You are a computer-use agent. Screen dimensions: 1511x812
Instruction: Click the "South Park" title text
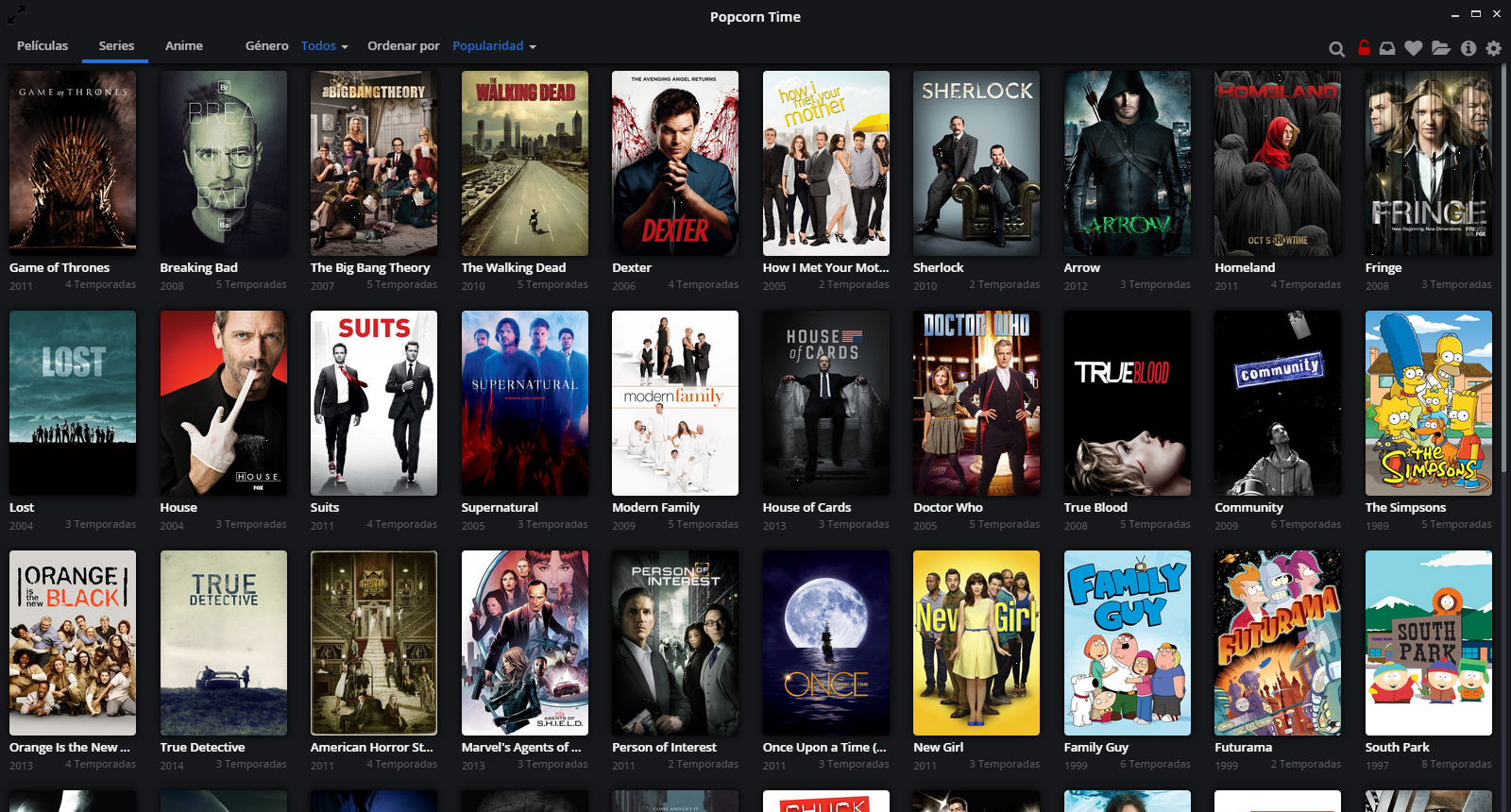[x=1398, y=748]
